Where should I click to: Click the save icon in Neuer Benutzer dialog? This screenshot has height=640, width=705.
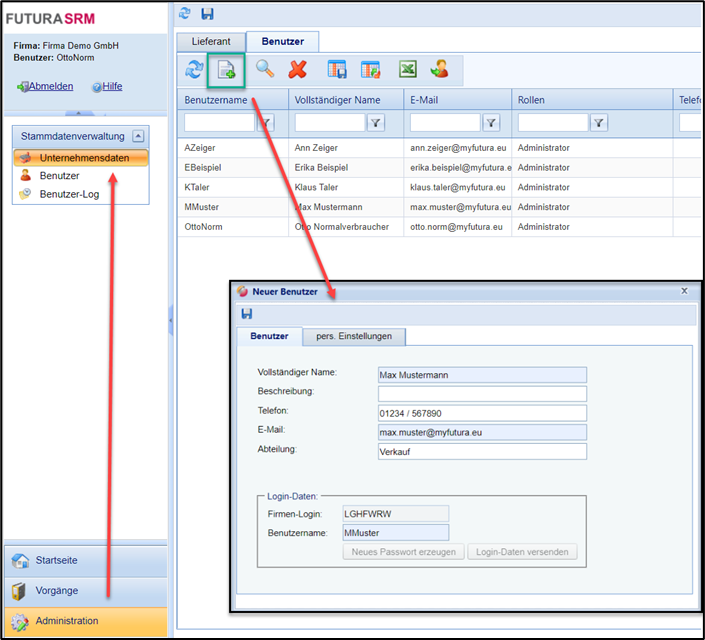click(x=245, y=314)
